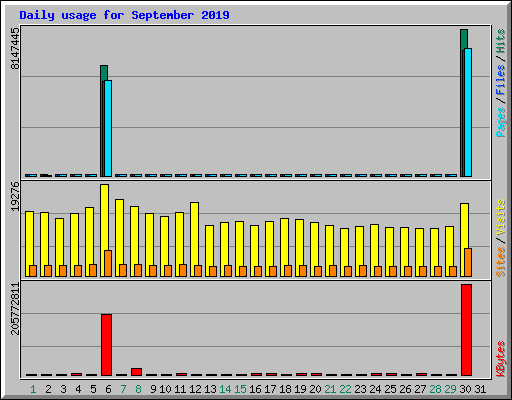
Task: Click the KBytes axis value 205772811
Action: 15,309
